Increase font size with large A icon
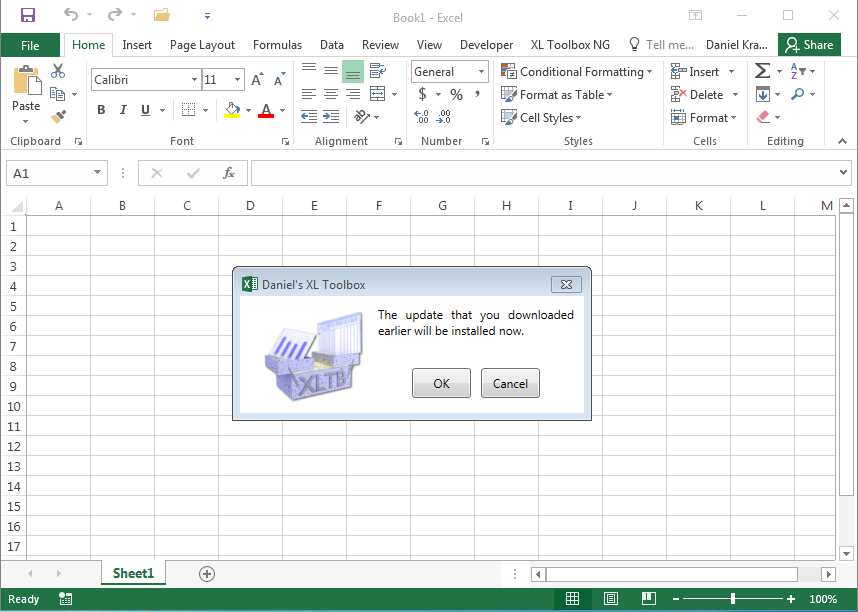 click(257, 80)
